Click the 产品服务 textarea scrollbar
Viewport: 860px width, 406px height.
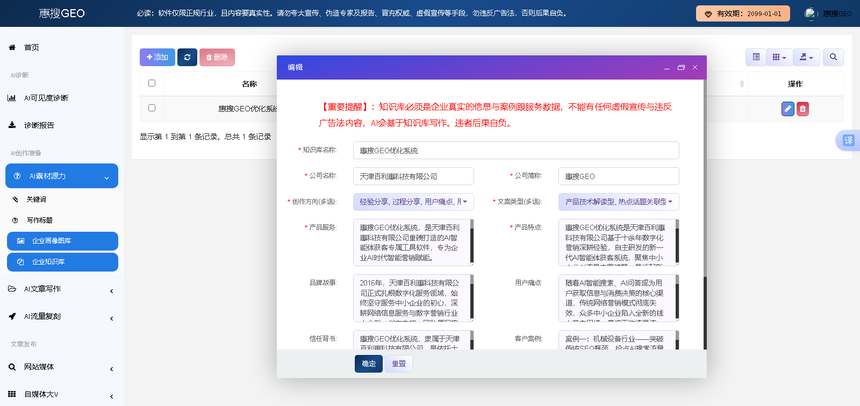coord(472,242)
